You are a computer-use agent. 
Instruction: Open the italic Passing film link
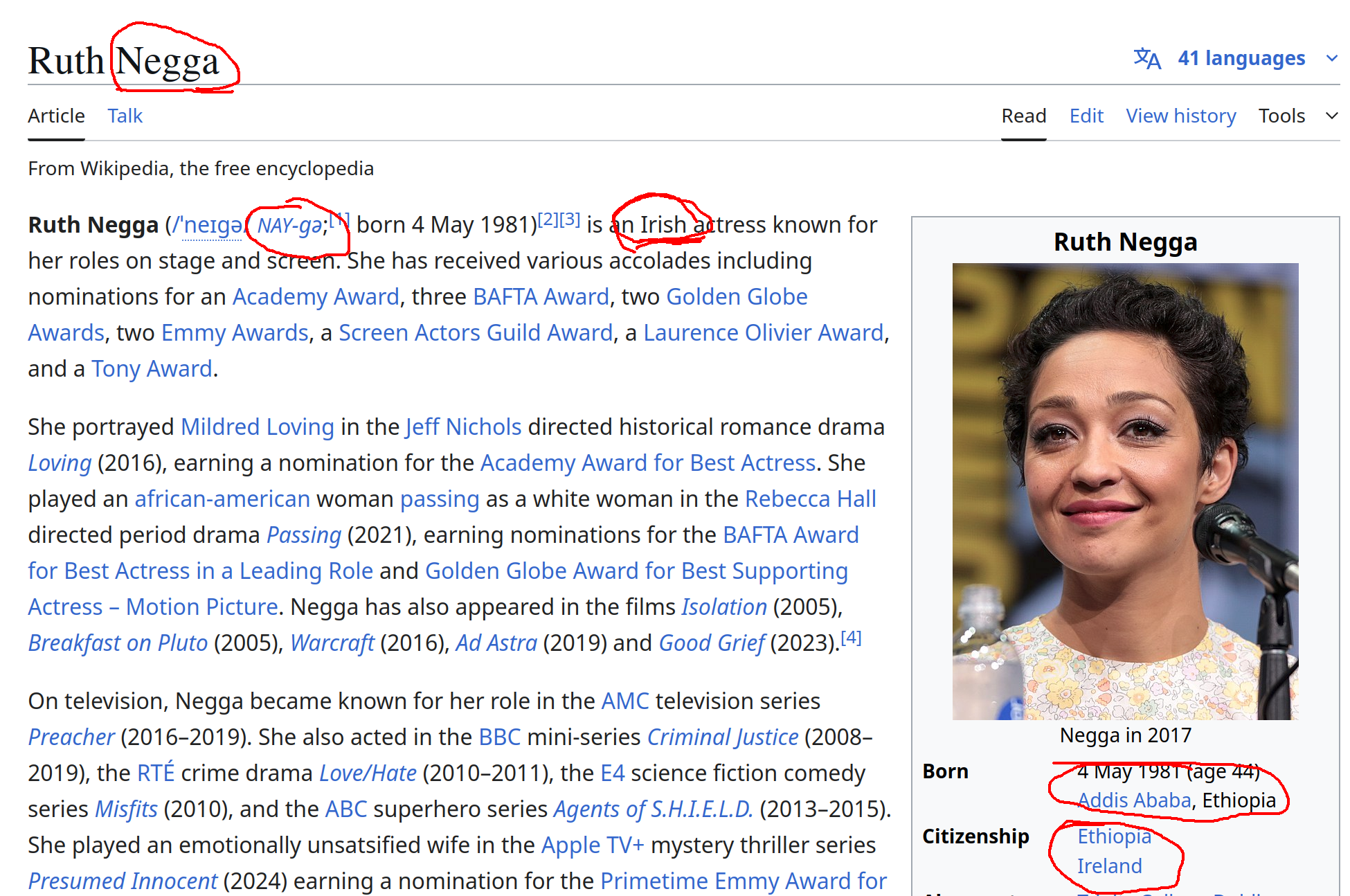(x=304, y=535)
